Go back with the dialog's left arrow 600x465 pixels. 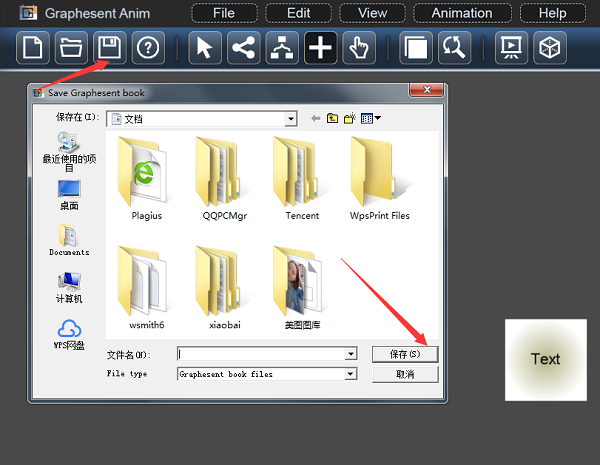click(316, 119)
